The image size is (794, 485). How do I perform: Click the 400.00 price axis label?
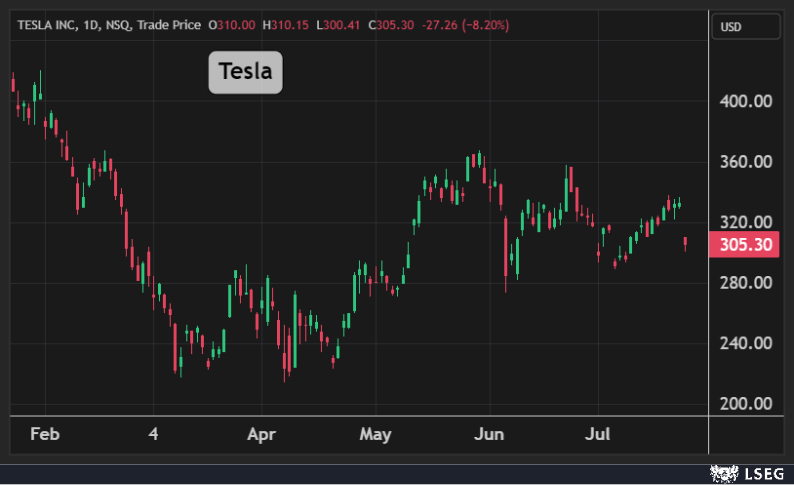click(745, 102)
